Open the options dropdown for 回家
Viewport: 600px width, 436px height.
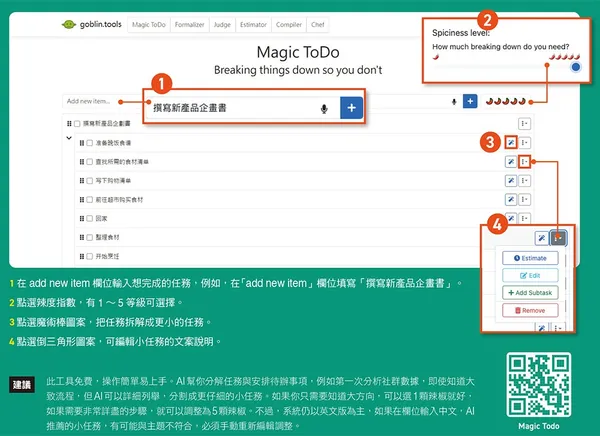[524, 218]
